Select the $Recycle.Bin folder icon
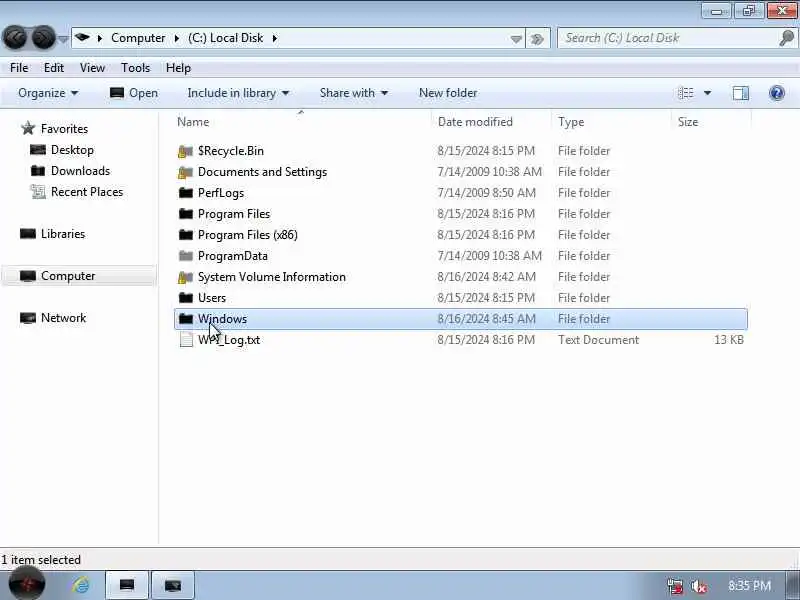 point(186,151)
